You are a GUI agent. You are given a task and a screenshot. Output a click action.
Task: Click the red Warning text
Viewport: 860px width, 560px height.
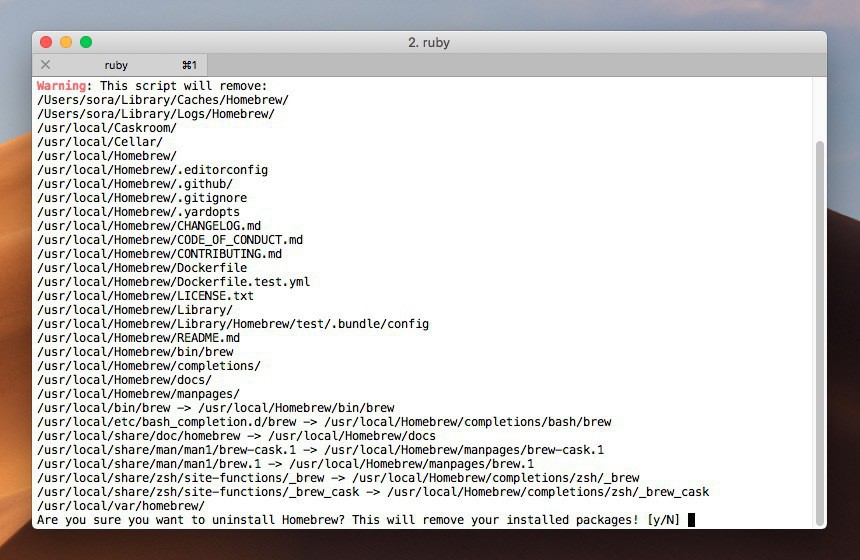tap(61, 86)
